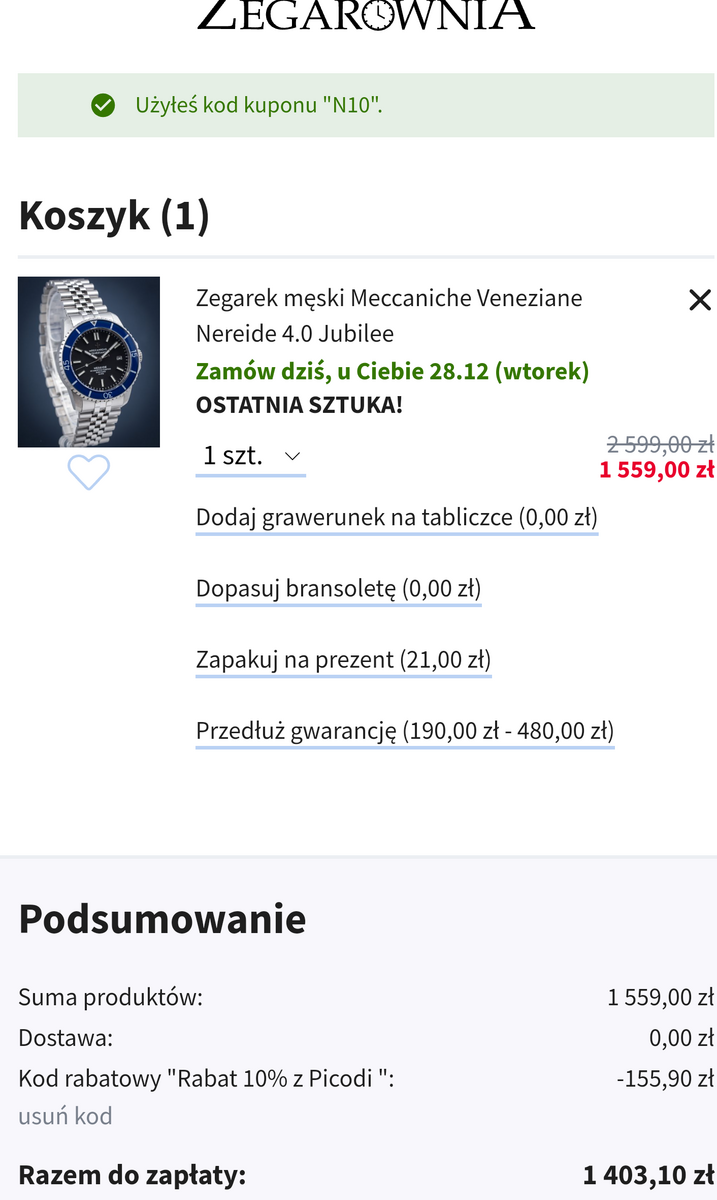Click the "Koszyk (1)" heading
Screen dimensions: 717x1200
click(114, 216)
